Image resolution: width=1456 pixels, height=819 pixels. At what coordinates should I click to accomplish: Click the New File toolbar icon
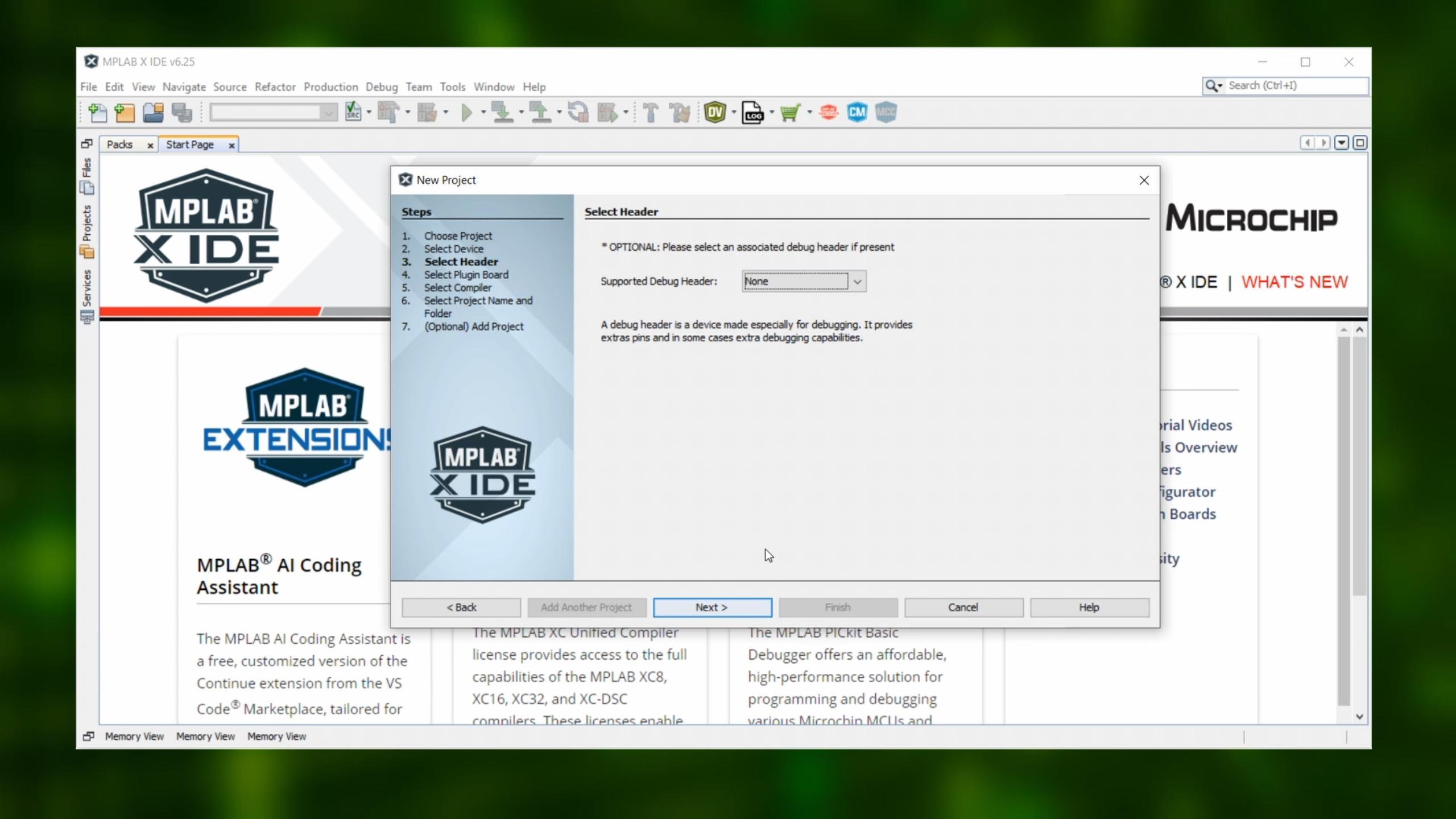(x=97, y=113)
